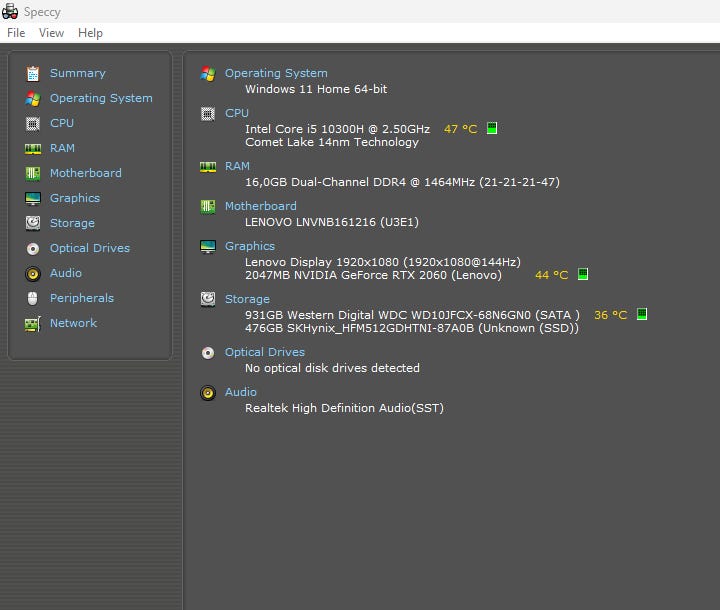Viewport: 720px width, 610px height.
Task: Open Storage section in sidebar
Action: point(72,223)
